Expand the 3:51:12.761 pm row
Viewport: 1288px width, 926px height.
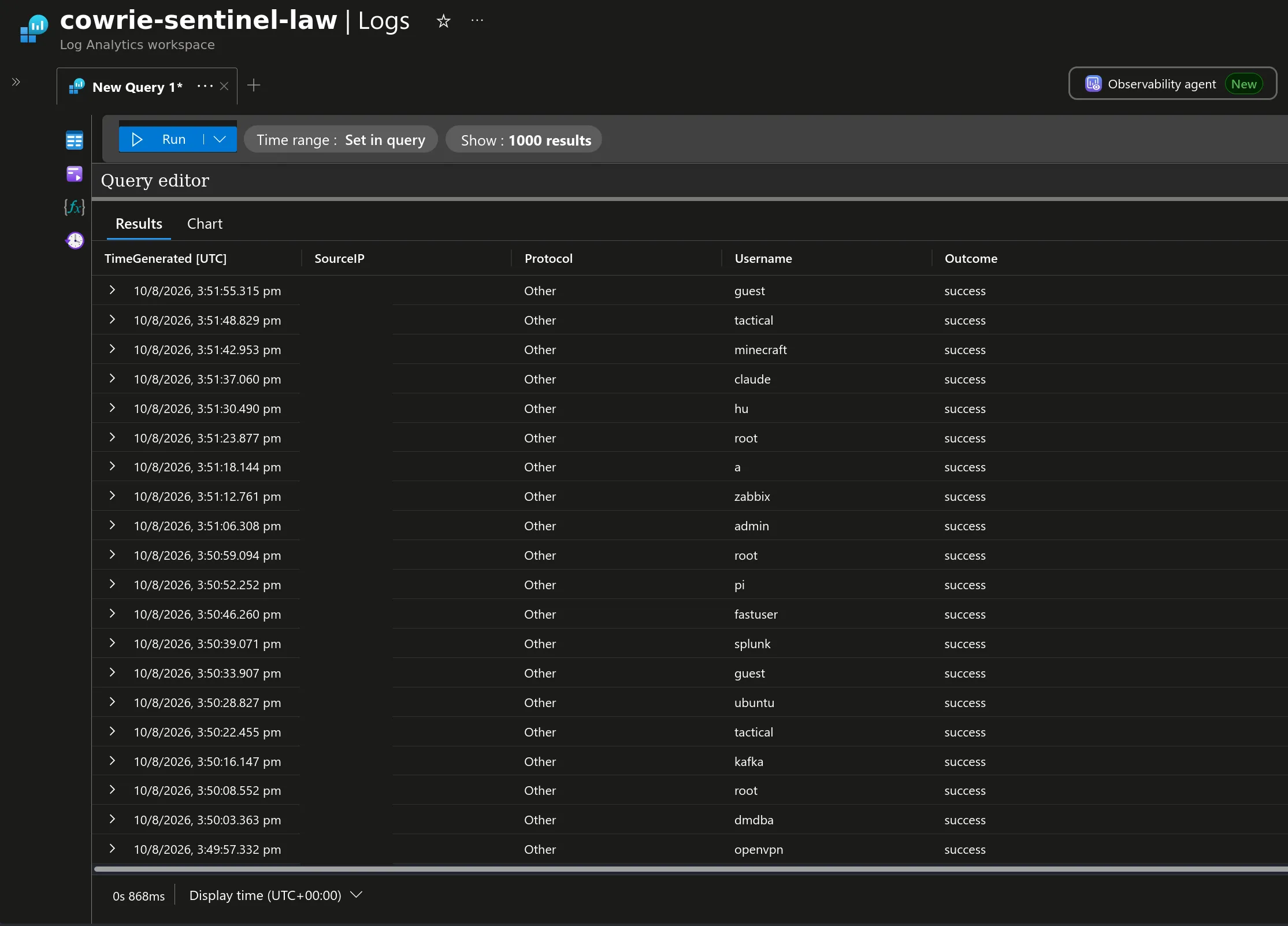112,496
